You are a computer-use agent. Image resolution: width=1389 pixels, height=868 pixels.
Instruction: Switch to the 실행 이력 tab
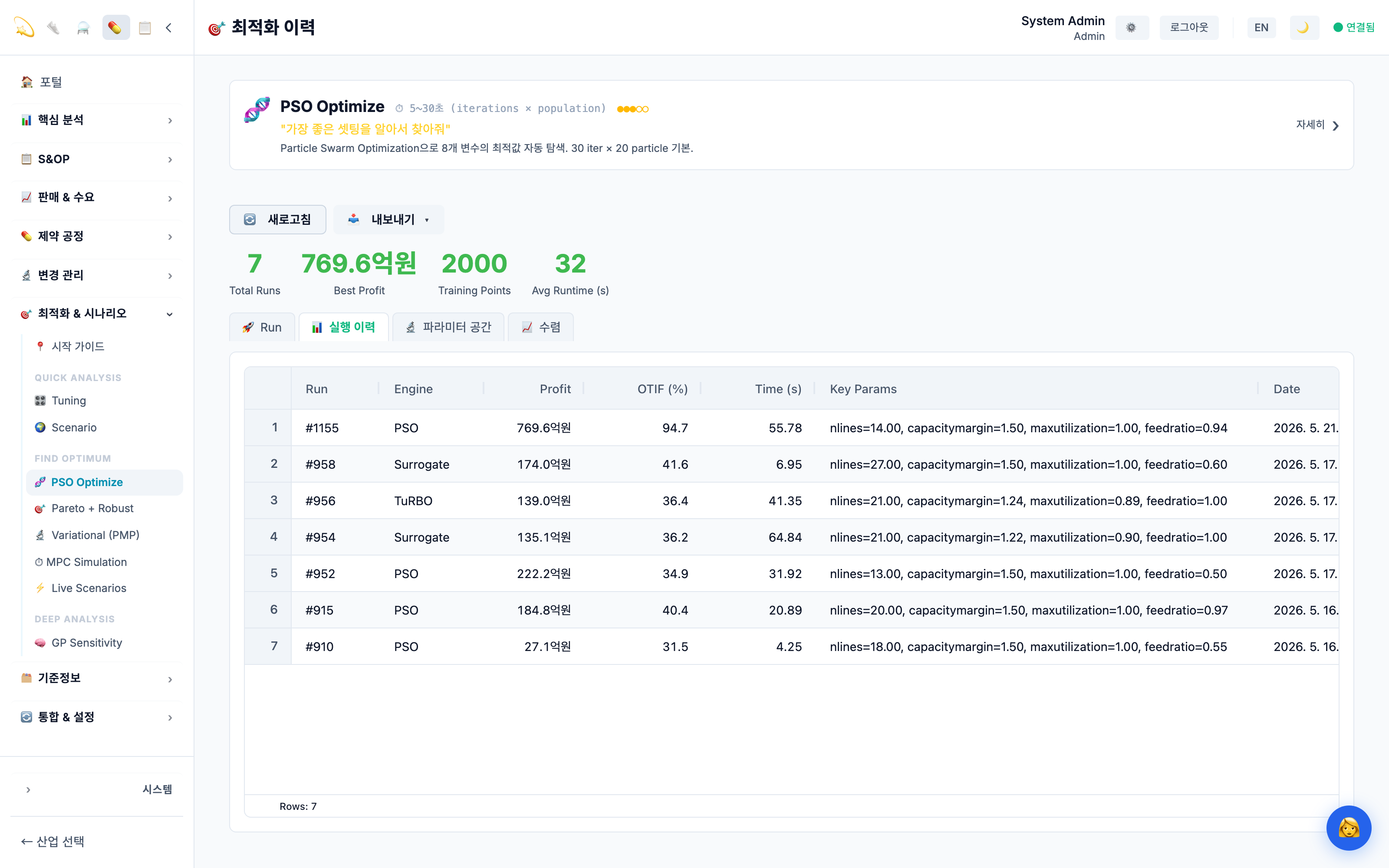click(x=343, y=327)
